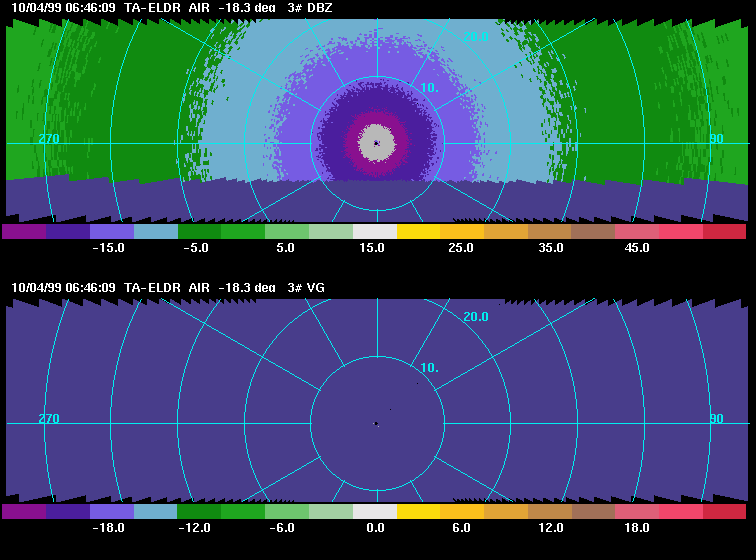Click the '10.' range ring label in DBZ panel
The image size is (756, 560).
tap(430, 88)
